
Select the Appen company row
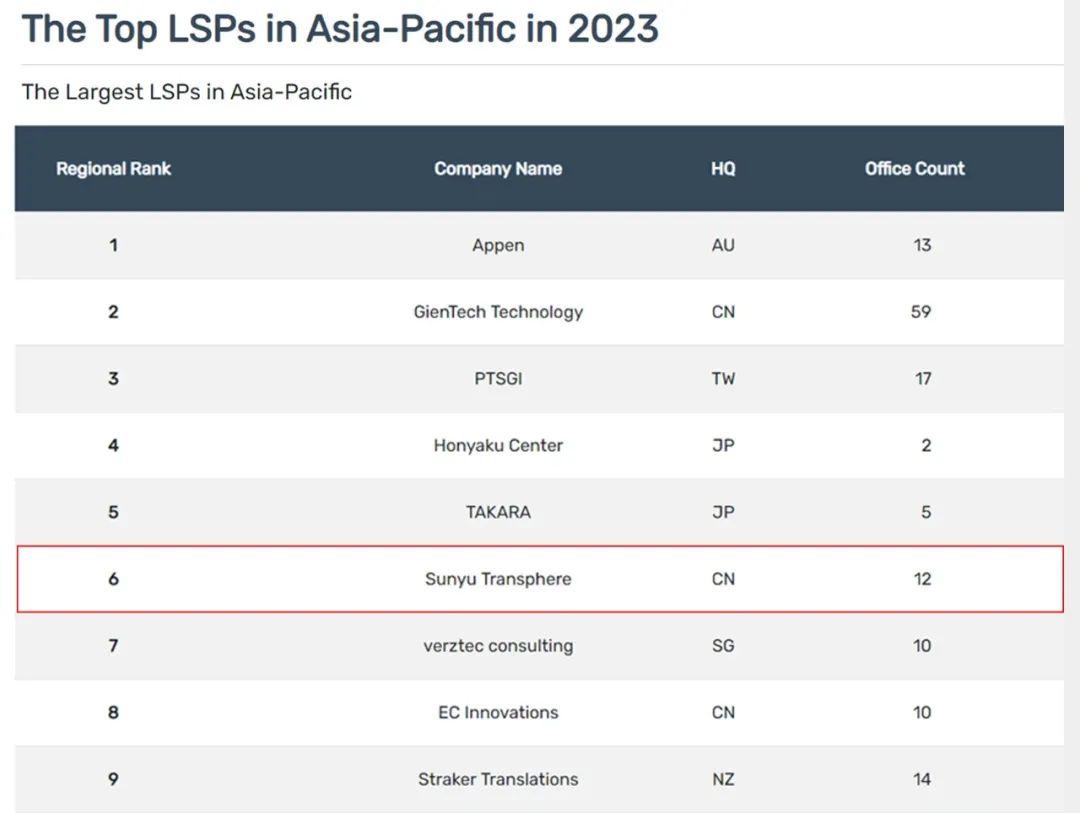tap(498, 245)
